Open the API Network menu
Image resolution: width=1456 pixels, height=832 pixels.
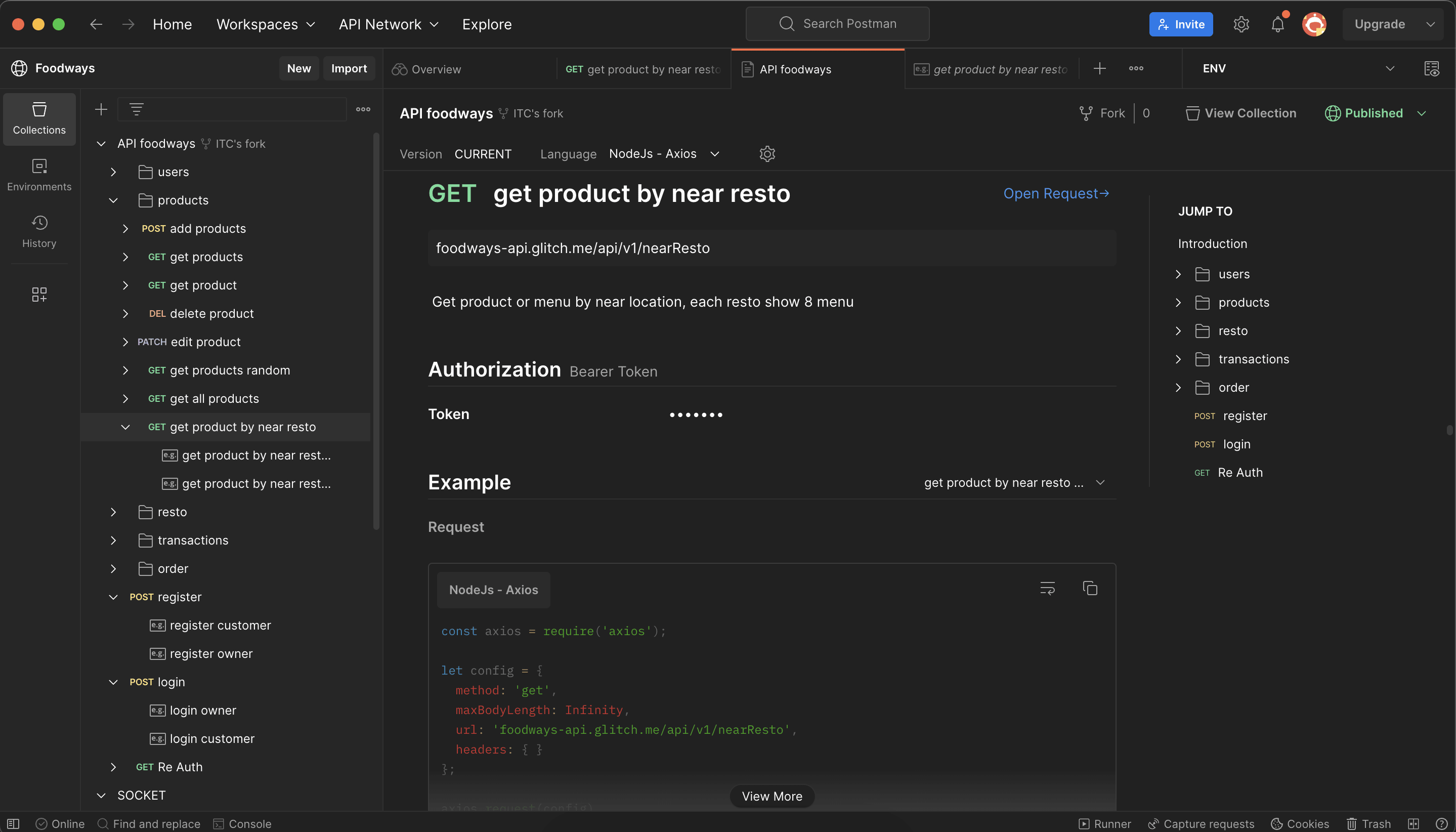click(x=388, y=24)
